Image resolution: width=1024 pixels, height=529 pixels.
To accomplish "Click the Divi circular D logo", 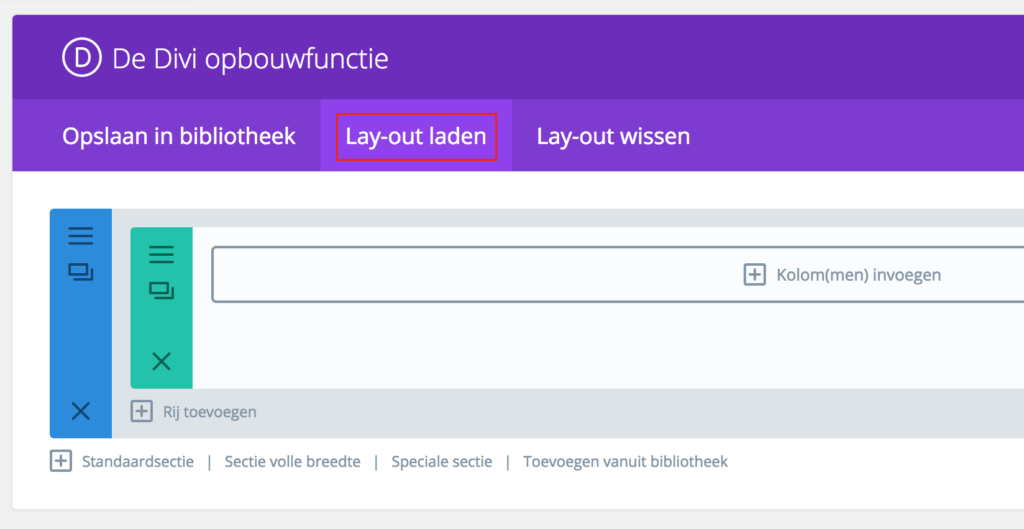I will [x=82, y=57].
